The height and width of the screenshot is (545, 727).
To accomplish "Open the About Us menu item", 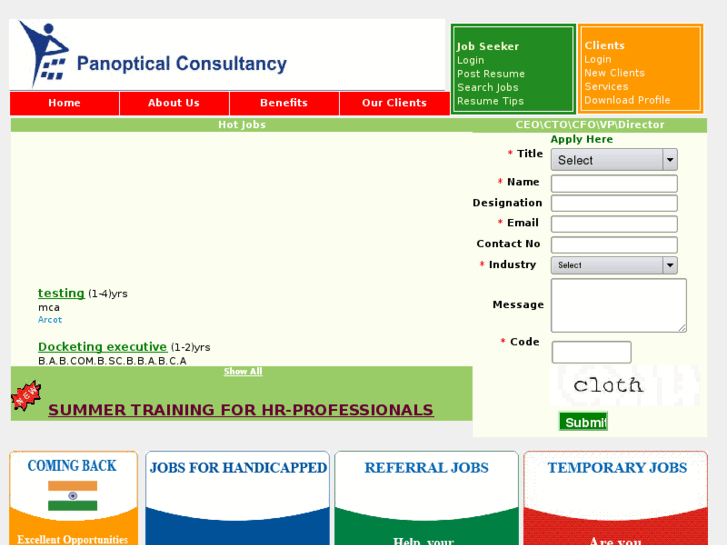I will pos(174,103).
